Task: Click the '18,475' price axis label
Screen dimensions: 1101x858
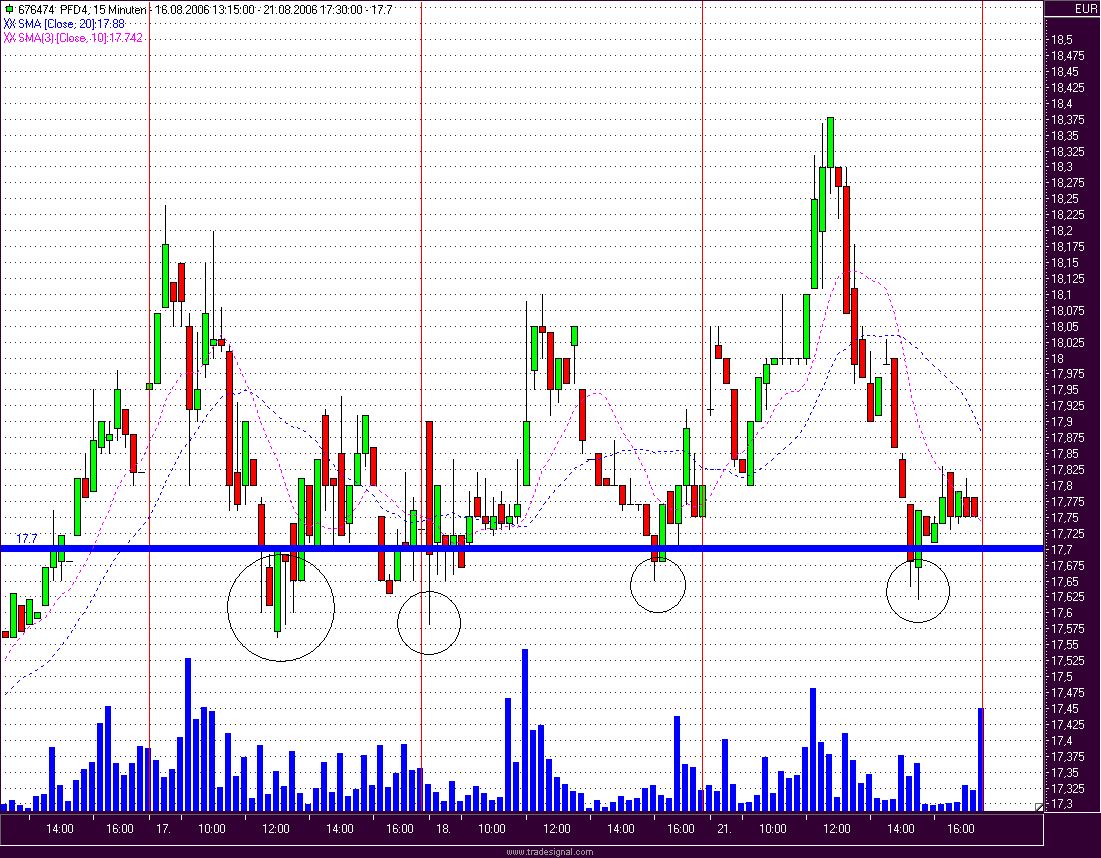Action: [x=1067, y=56]
